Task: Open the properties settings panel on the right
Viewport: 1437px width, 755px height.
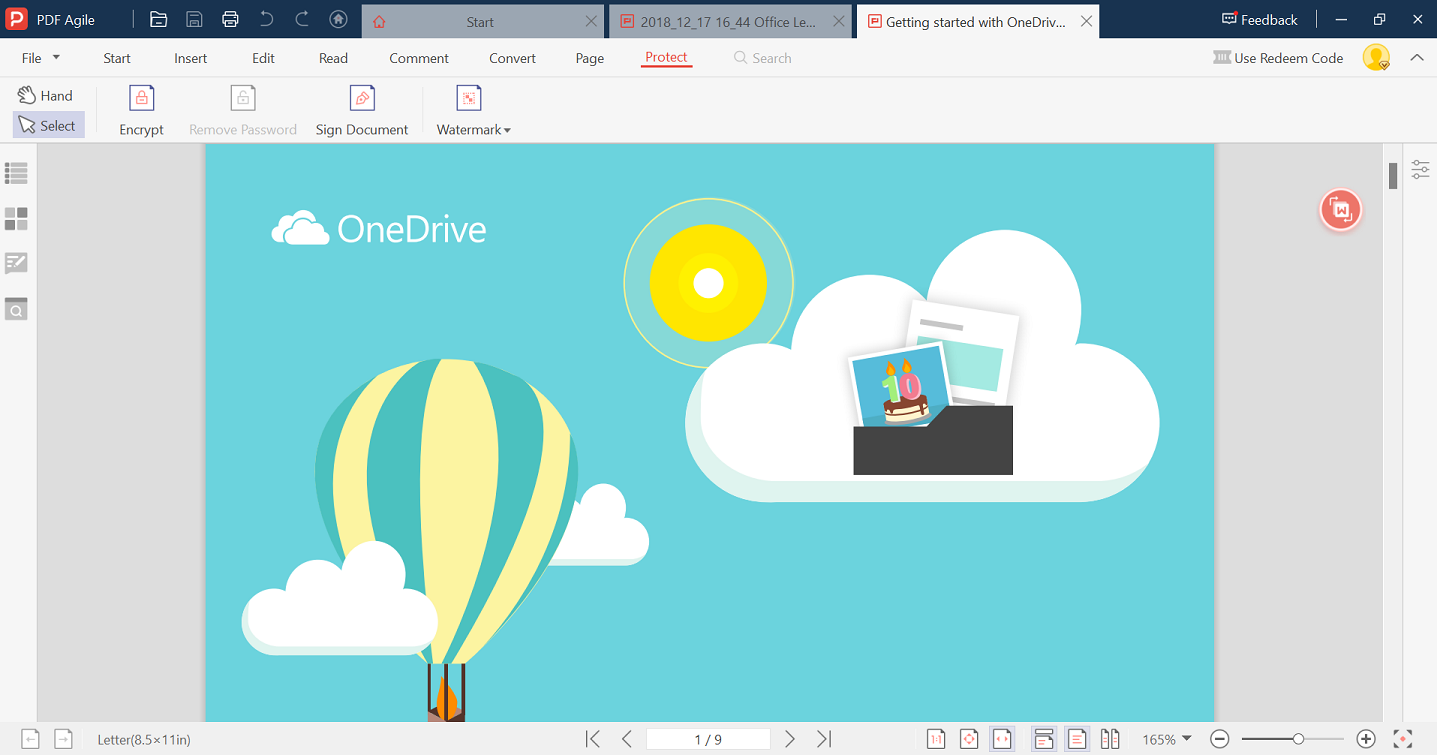Action: click(x=1420, y=169)
